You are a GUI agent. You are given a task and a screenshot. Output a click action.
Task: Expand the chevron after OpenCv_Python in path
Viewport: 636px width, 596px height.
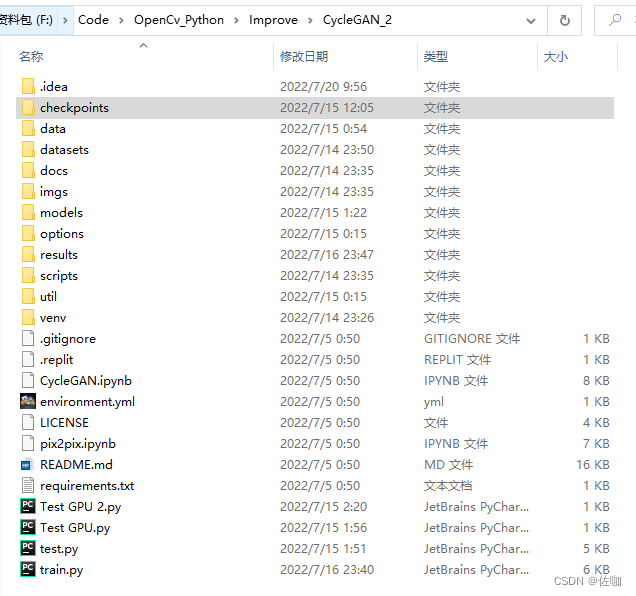[236, 20]
